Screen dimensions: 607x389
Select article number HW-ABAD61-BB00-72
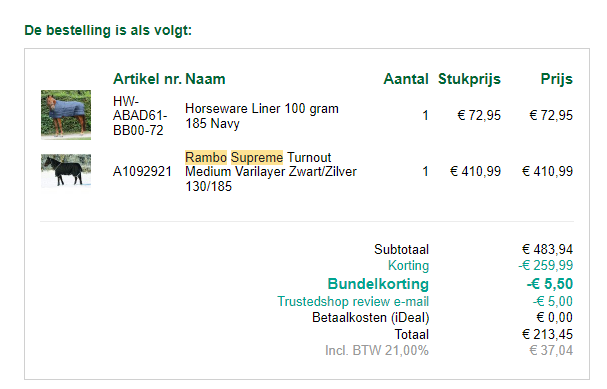tap(140, 116)
